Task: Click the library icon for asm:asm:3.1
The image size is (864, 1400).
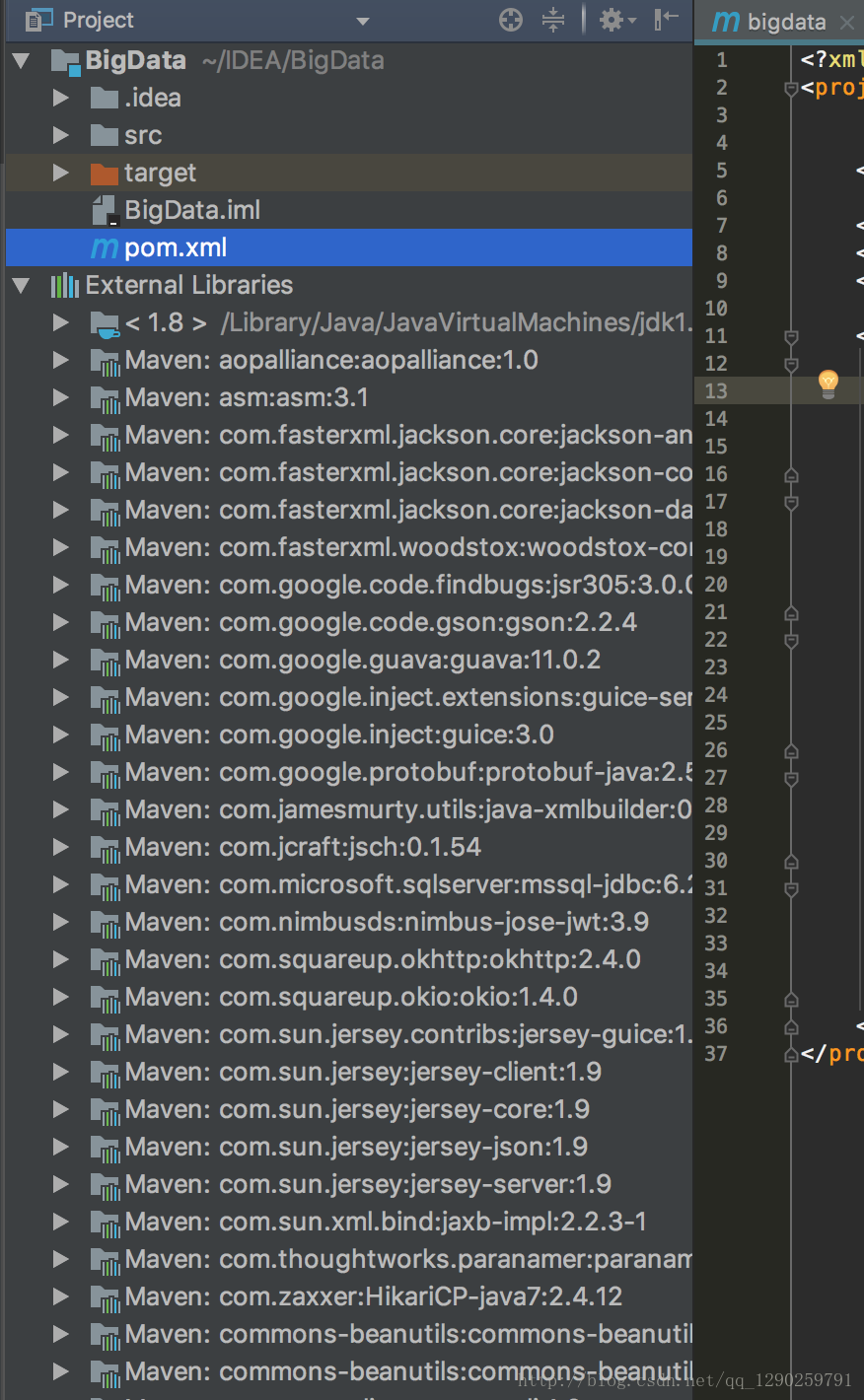Action: point(105,399)
